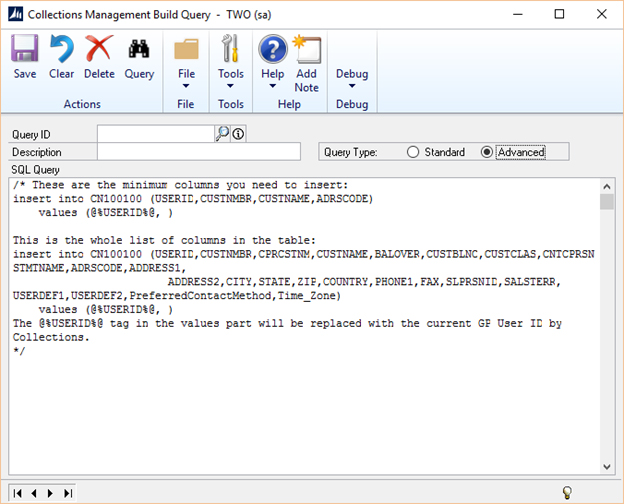Open the File folder icon
The height and width of the screenshot is (504, 624).
click(x=186, y=49)
